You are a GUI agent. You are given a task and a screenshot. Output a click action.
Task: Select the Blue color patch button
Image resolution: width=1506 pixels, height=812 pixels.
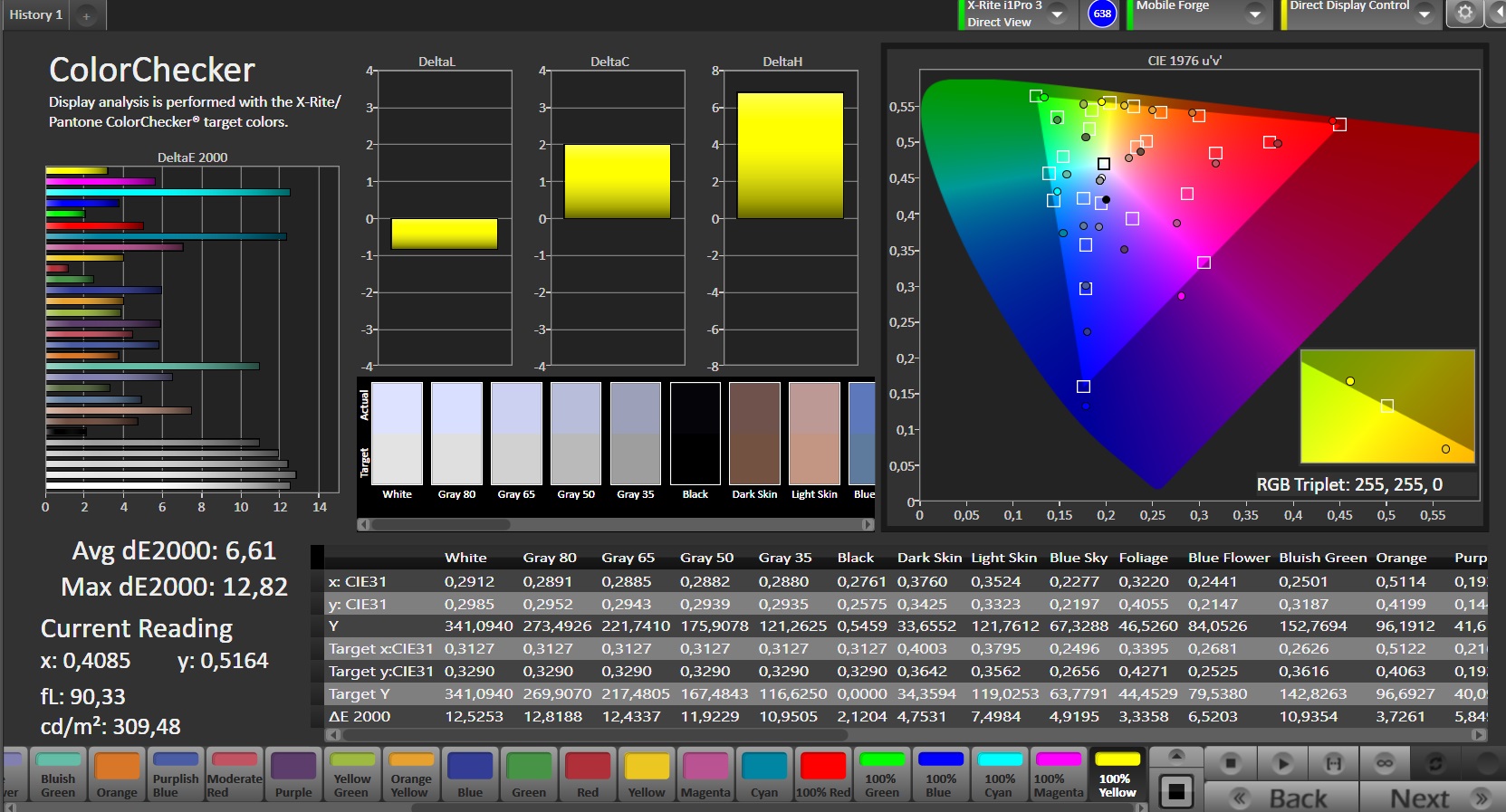(x=470, y=775)
